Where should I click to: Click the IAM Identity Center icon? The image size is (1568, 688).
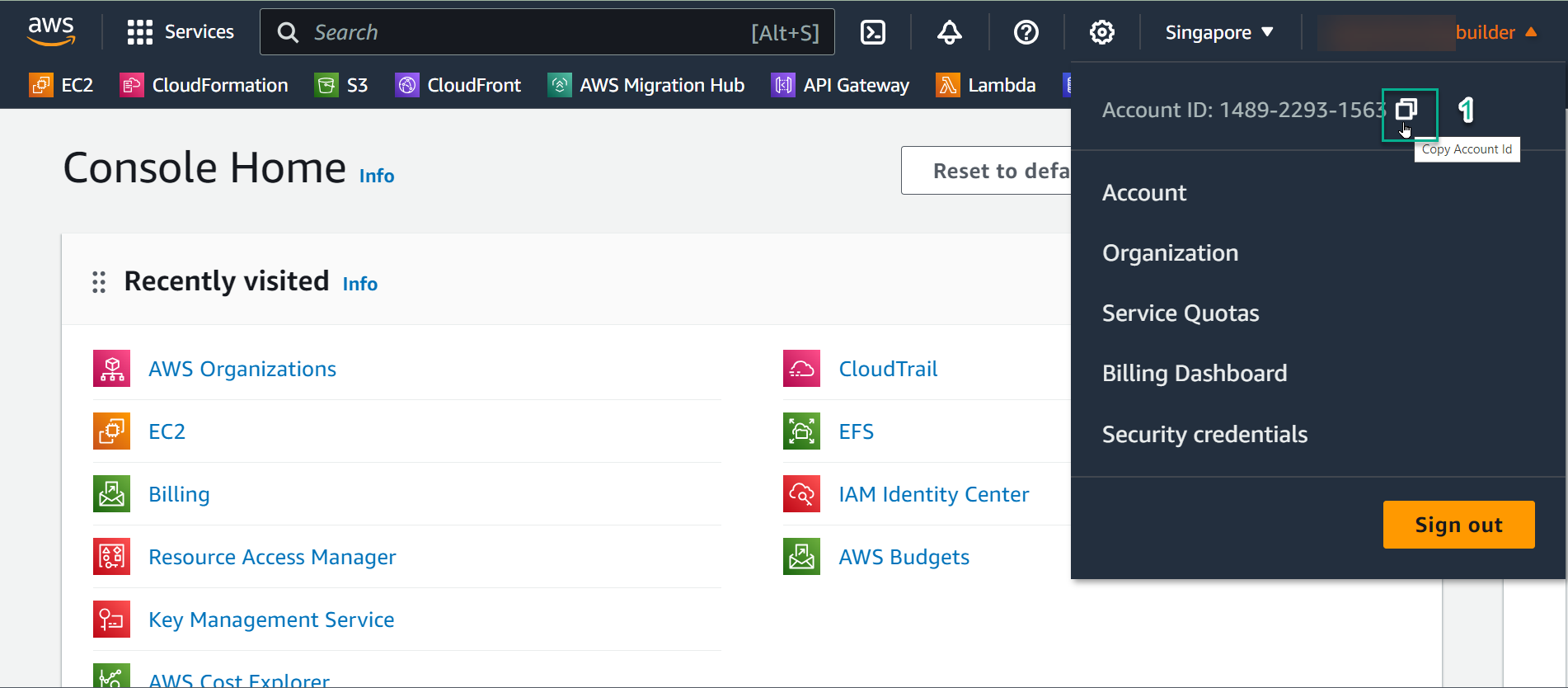click(x=801, y=494)
